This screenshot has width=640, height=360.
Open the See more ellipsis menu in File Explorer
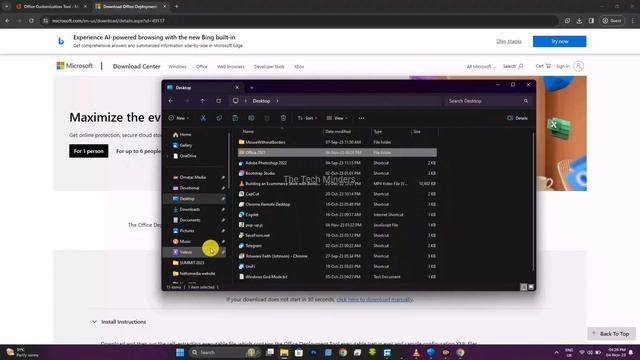pos(361,118)
